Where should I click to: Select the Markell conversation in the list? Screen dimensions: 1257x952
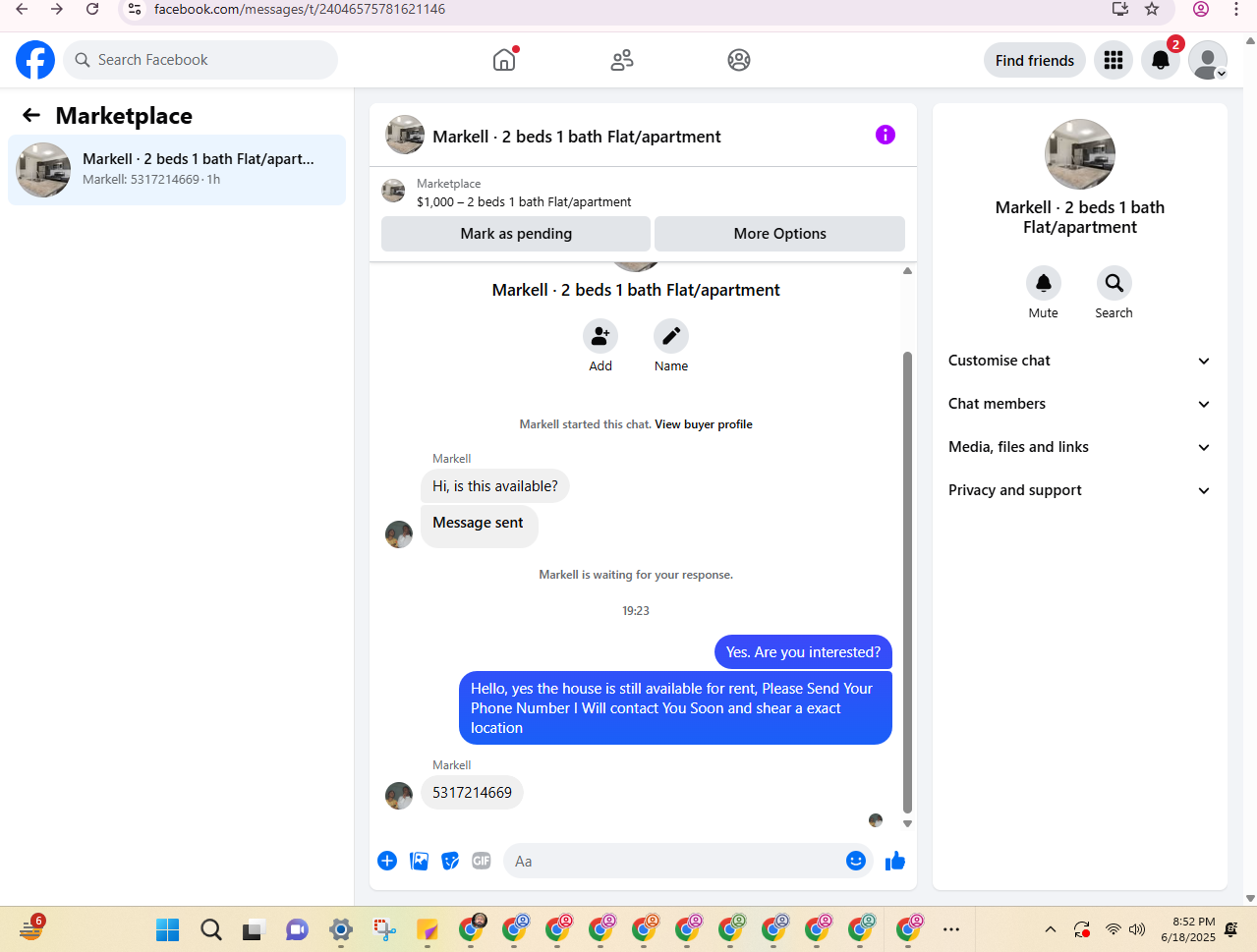tap(177, 170)
